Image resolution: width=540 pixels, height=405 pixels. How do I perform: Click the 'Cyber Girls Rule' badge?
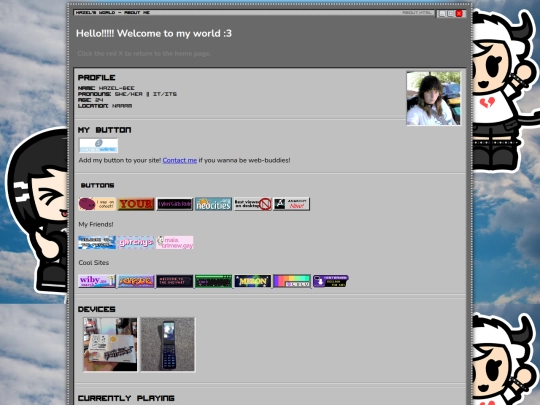click(x=175, y=204)
